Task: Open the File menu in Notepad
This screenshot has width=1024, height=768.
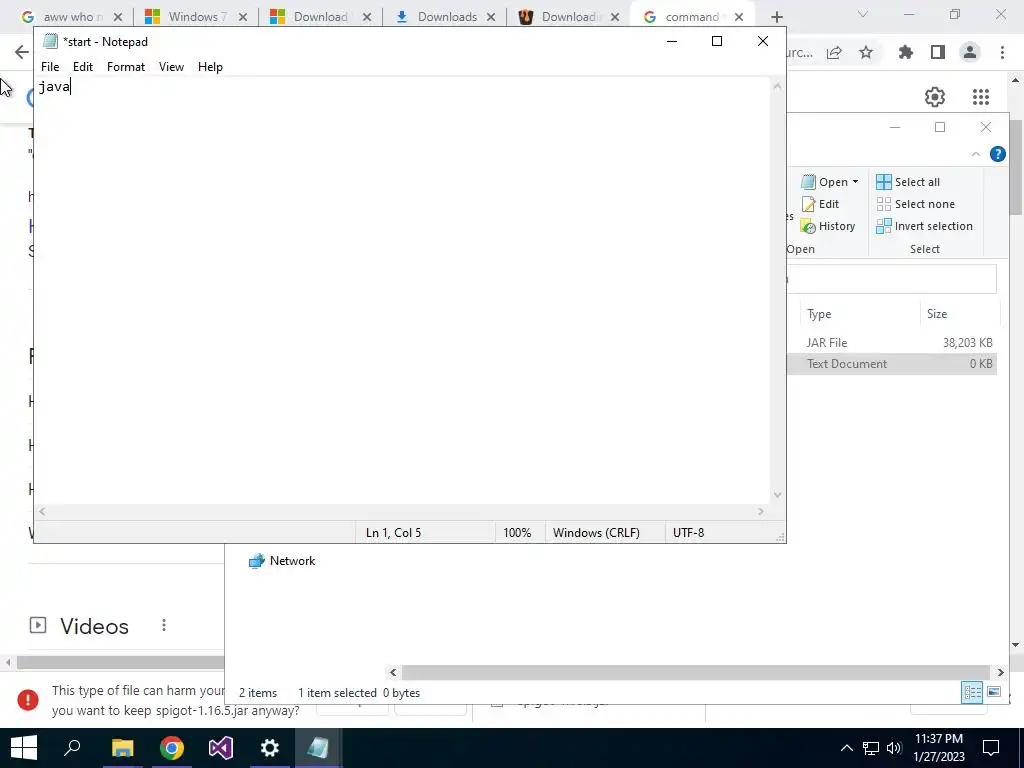Action: click(x=50, y=67)
